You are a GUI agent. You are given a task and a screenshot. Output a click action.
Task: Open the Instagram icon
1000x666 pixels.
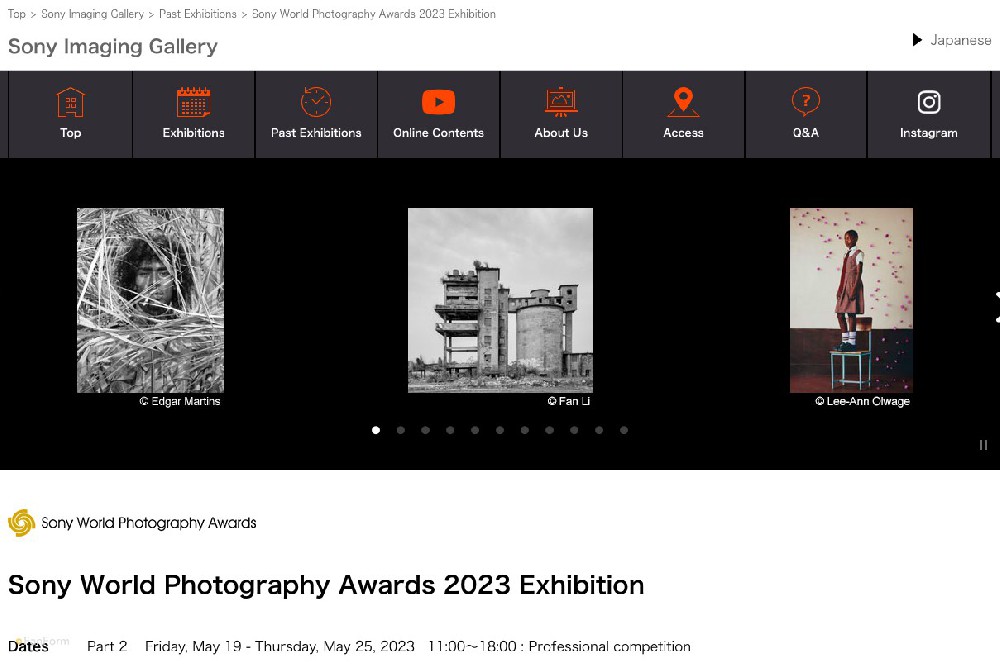click(x=928, y=103)
